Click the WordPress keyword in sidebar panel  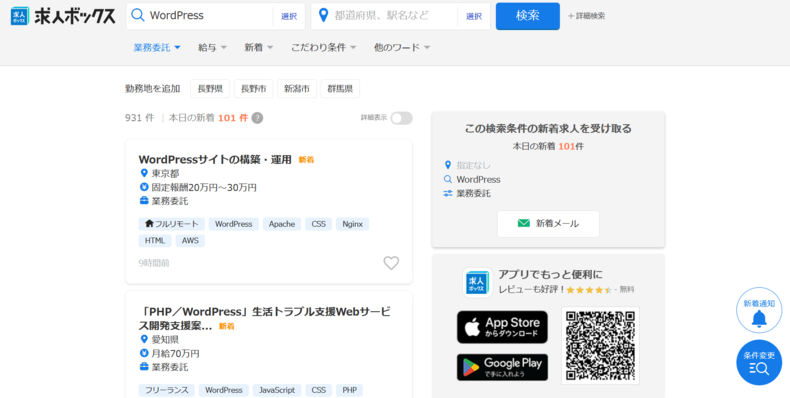point(478,179)
